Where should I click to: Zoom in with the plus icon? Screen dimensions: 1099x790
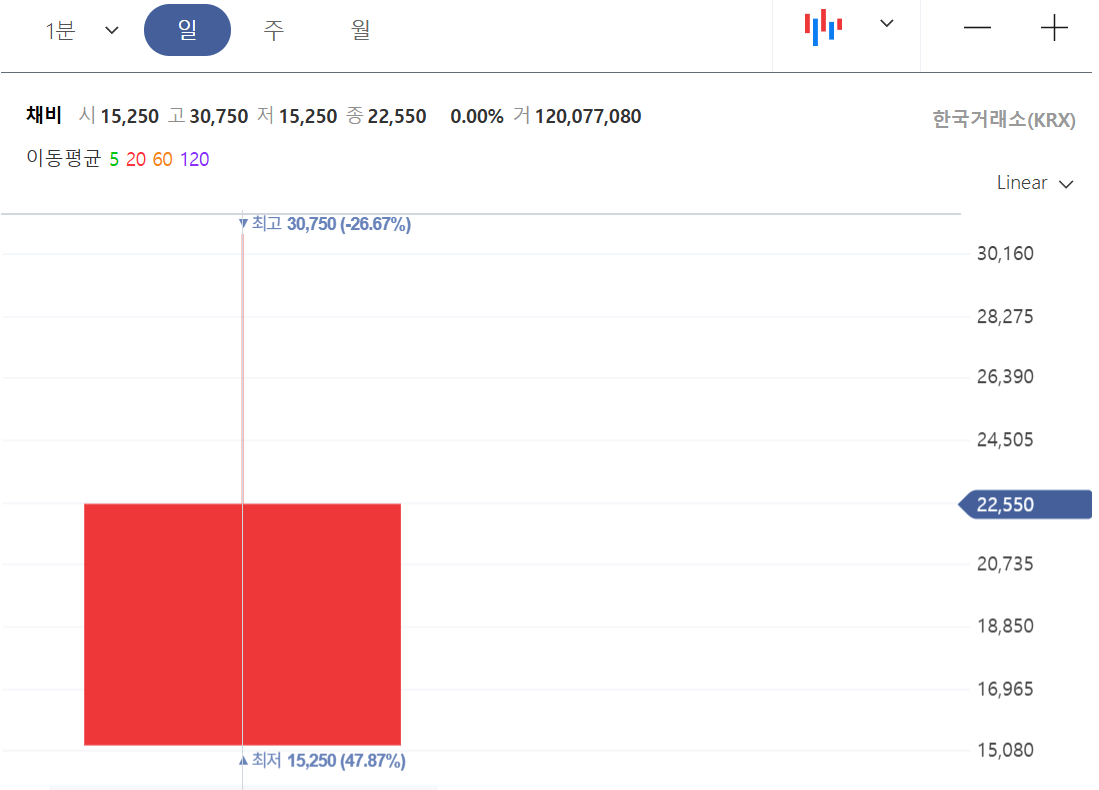point(1053,28)
